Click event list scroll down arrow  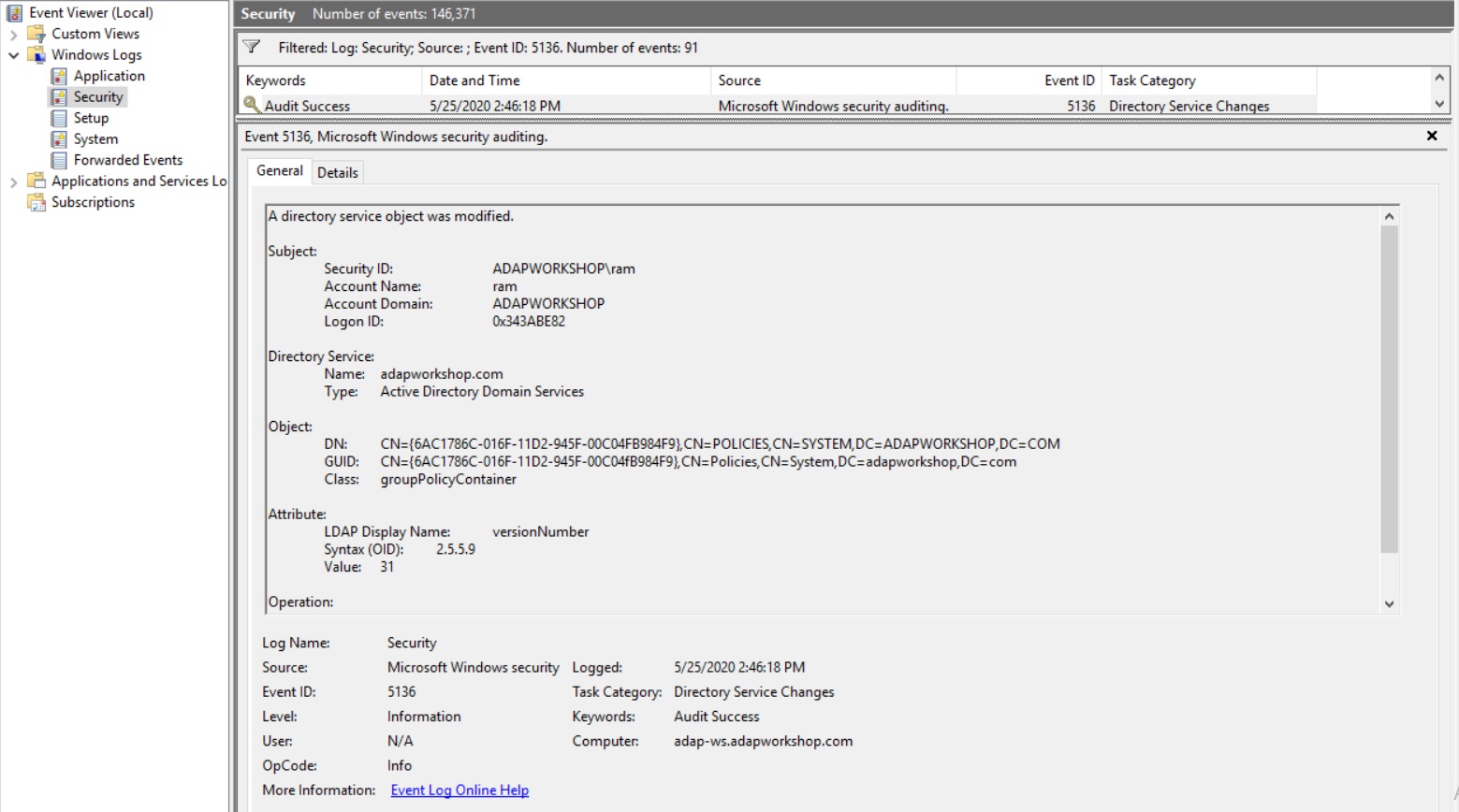(1439, 104)
